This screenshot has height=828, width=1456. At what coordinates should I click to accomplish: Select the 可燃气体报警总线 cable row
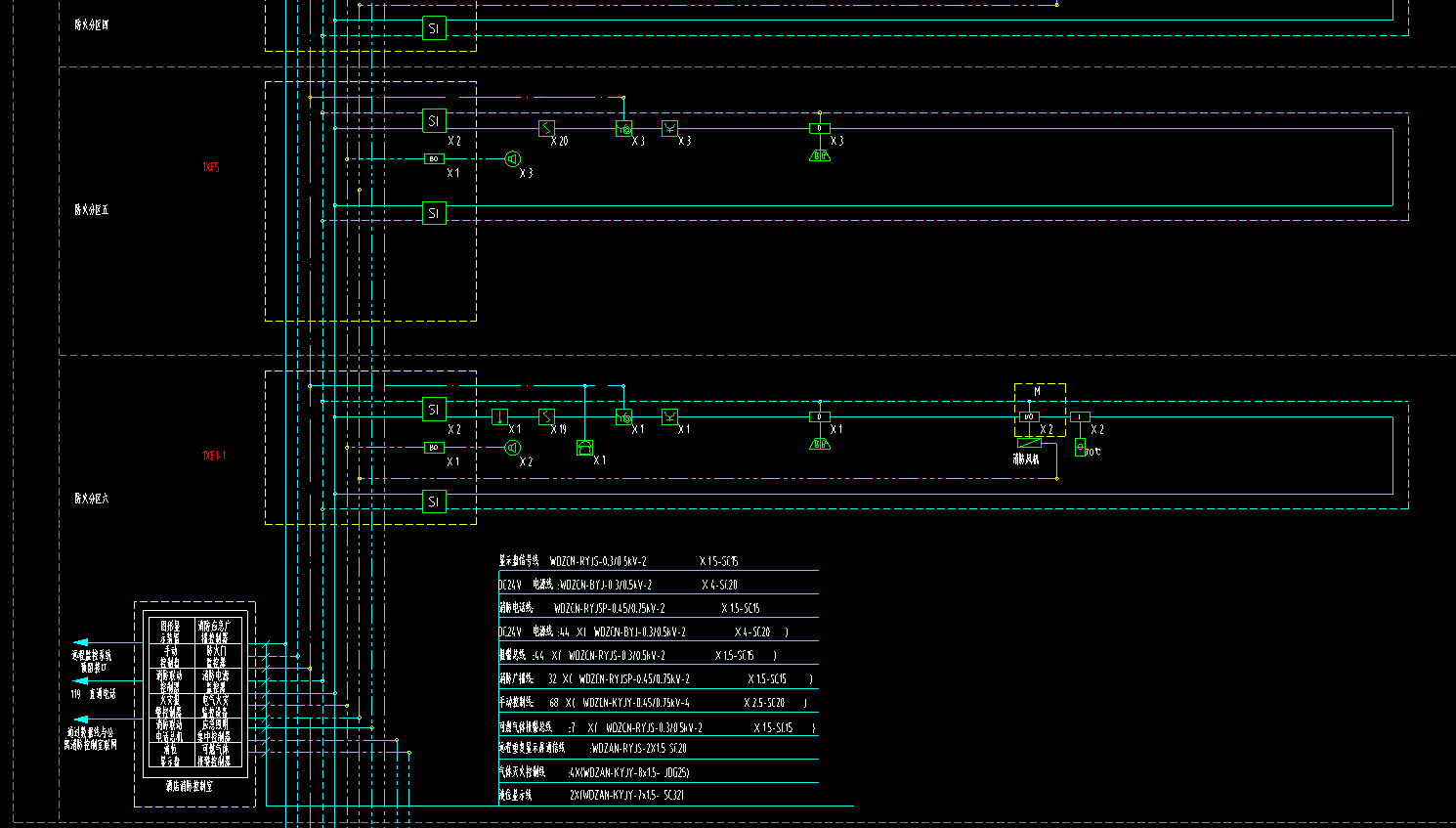coord(658,727)
